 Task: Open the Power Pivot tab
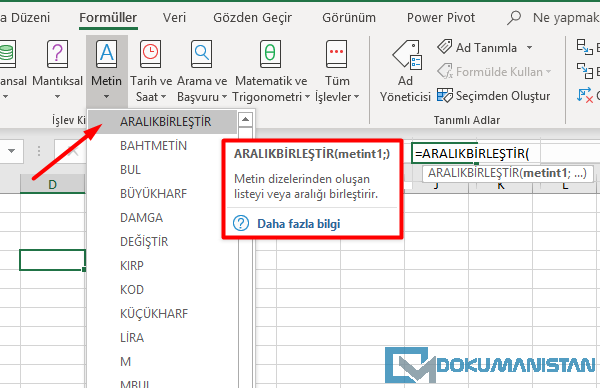click(441, 18)
